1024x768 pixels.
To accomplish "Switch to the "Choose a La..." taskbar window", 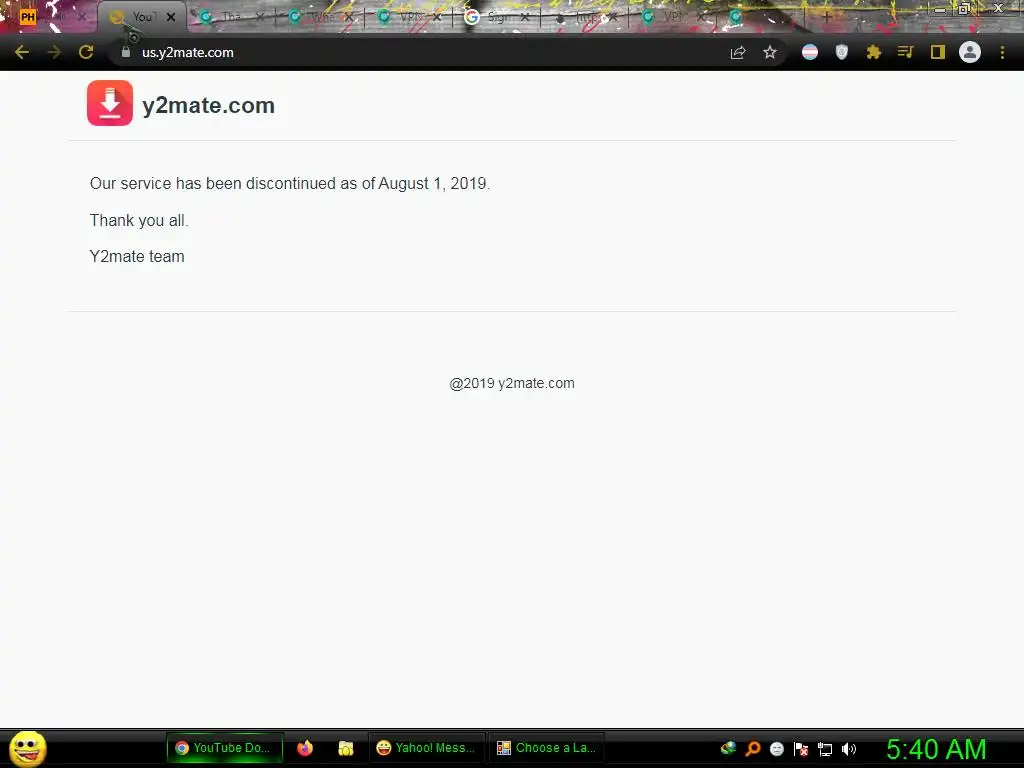I will (x=547, y=748).
